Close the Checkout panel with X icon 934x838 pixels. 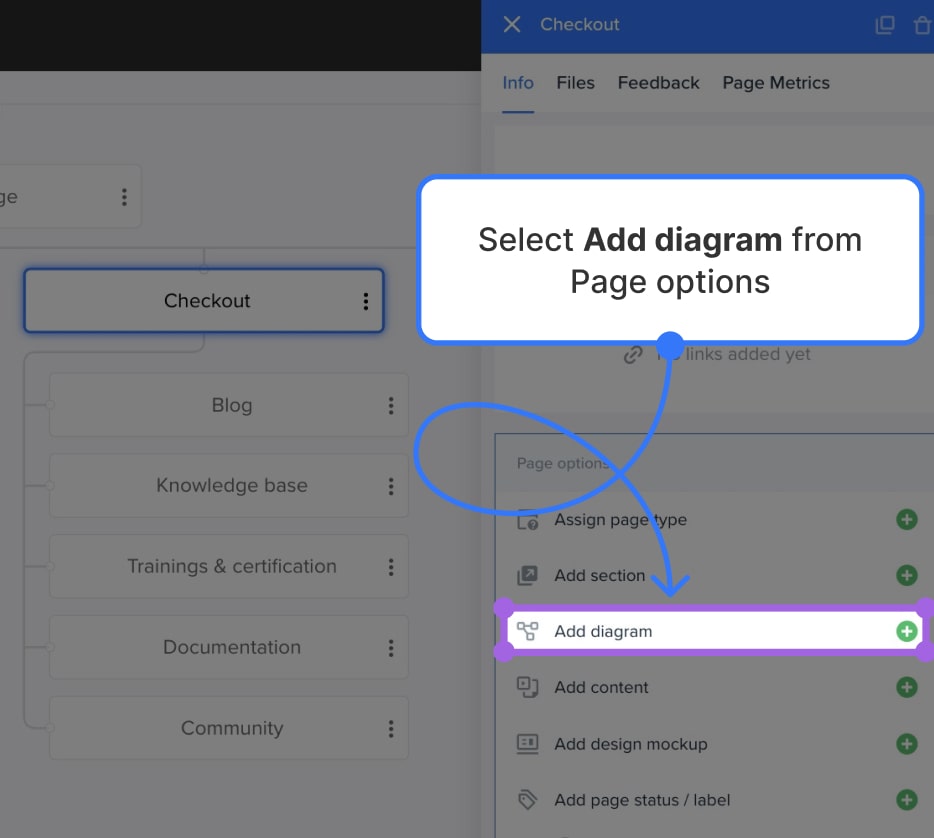(x=512, y=24)
